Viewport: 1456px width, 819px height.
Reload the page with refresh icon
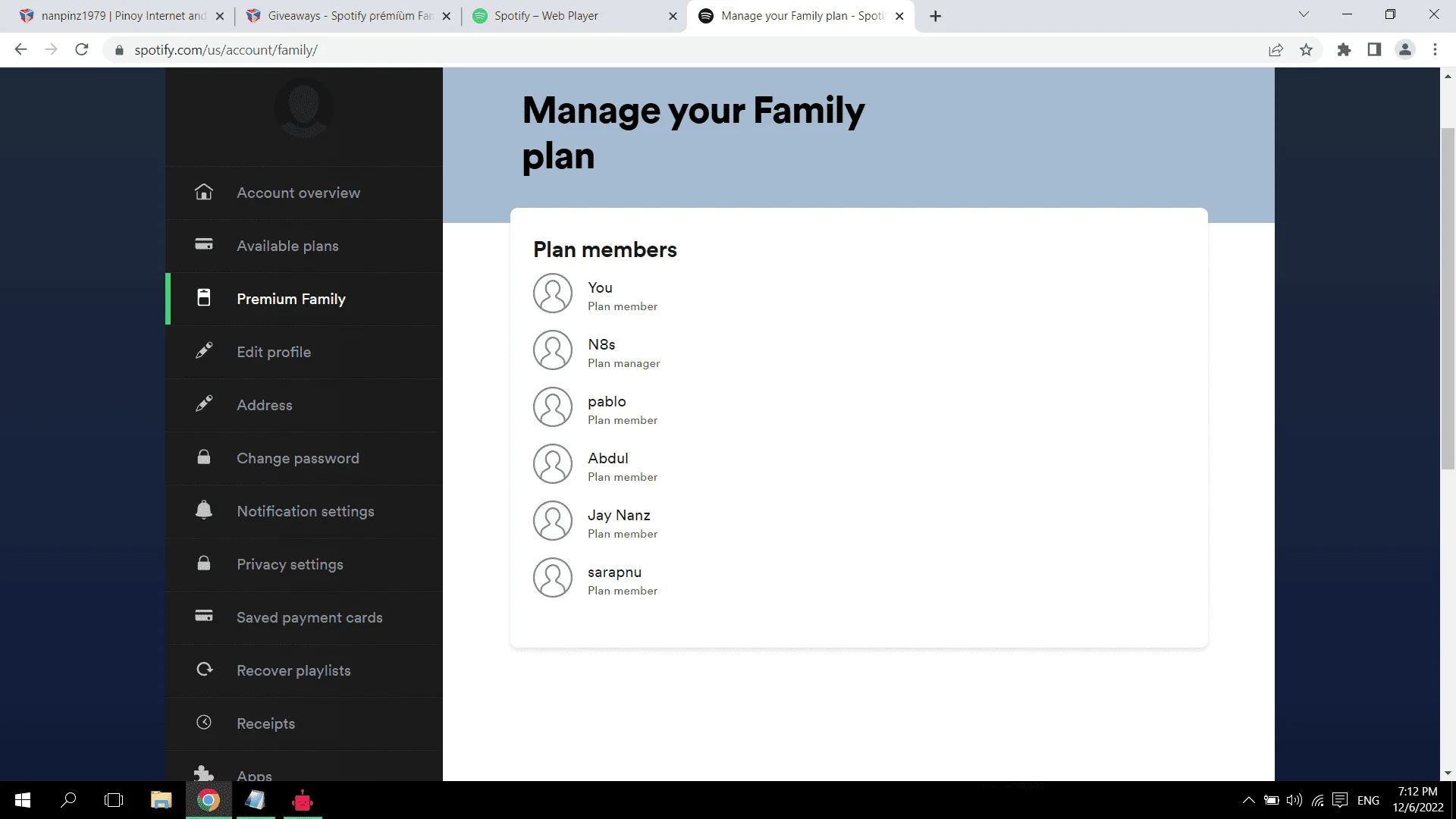82,50
